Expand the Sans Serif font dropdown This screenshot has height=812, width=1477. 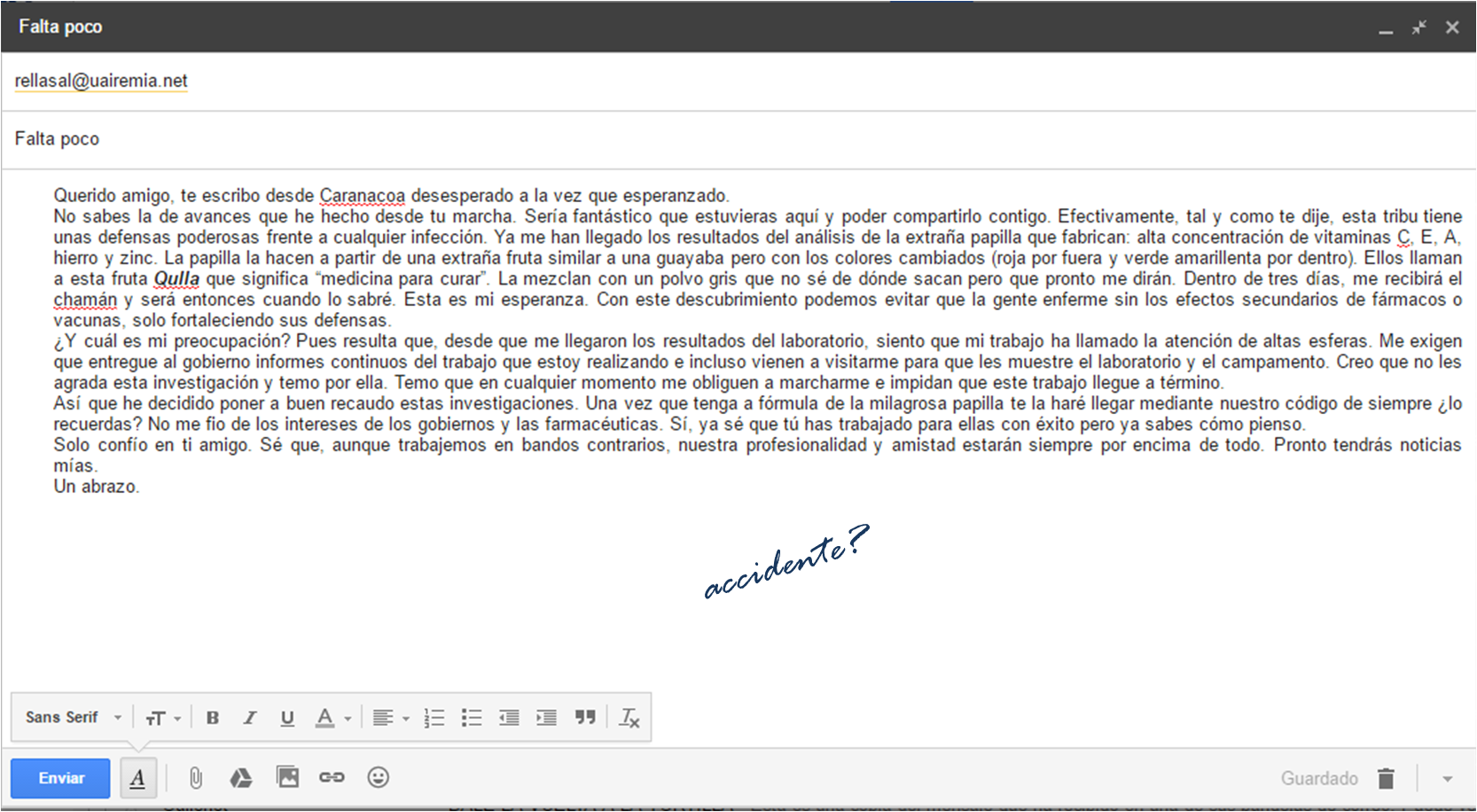73,717
